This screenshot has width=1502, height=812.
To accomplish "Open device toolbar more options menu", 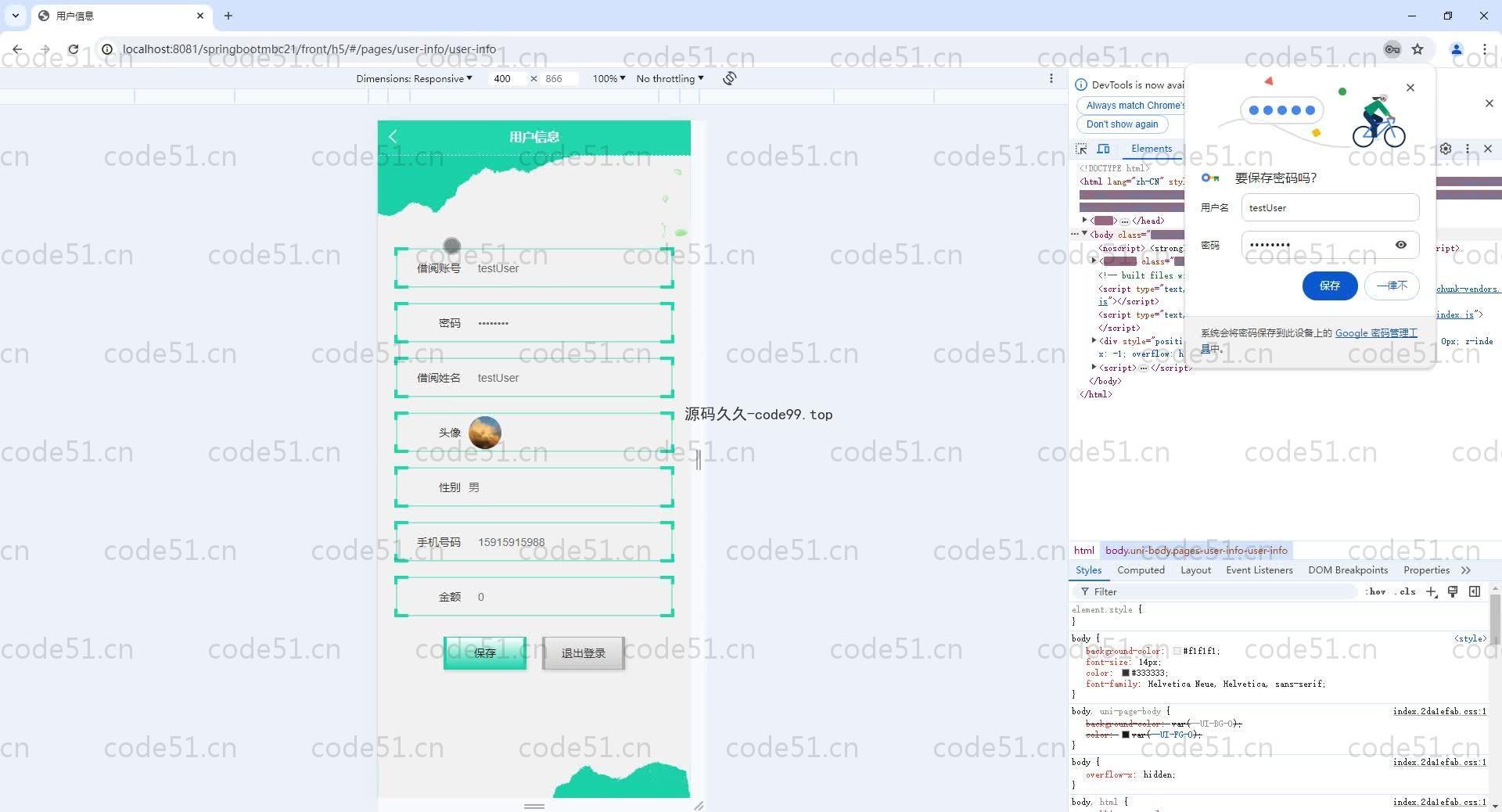I will coord(1051,78).
